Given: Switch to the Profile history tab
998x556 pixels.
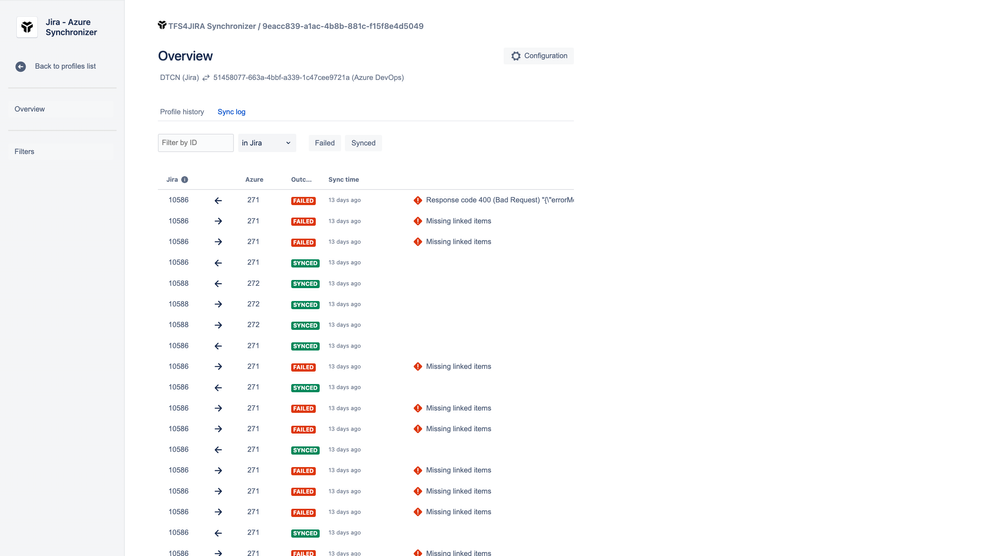Looking at the screenshot, I should pyautogui.click(x=182, y=112).
